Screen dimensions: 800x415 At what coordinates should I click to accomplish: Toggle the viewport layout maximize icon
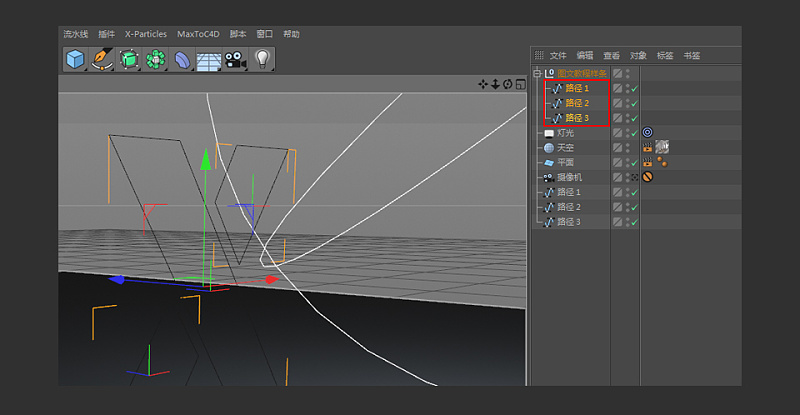coord(520,84)
